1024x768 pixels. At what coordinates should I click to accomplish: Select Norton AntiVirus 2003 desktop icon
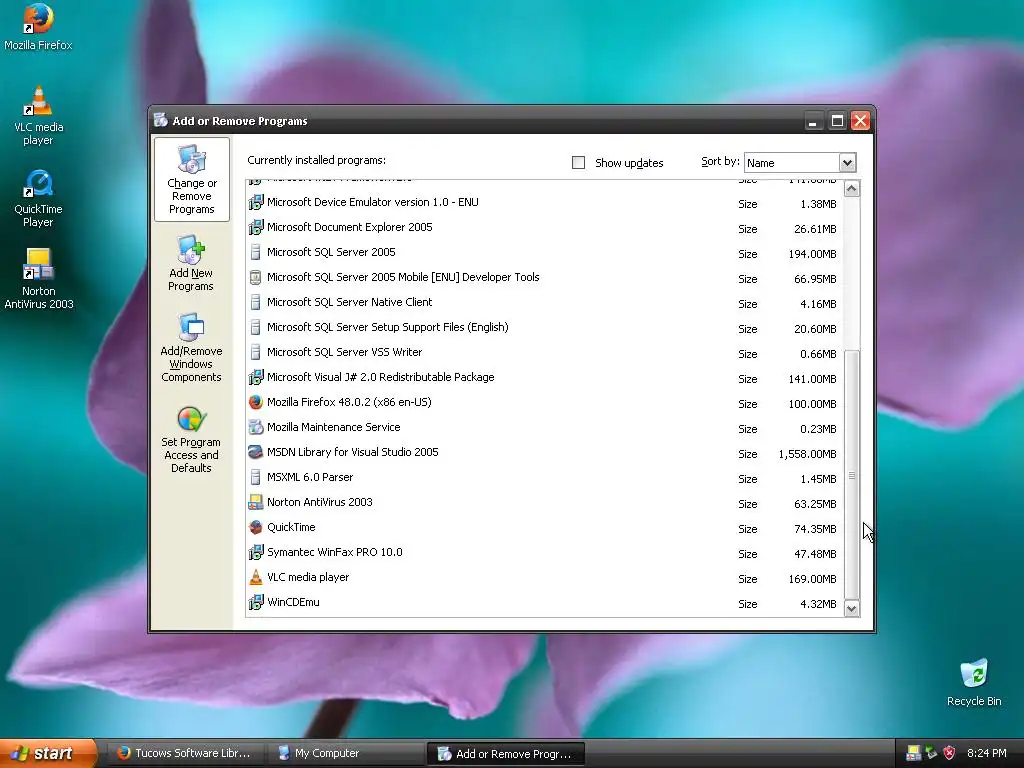38,279
